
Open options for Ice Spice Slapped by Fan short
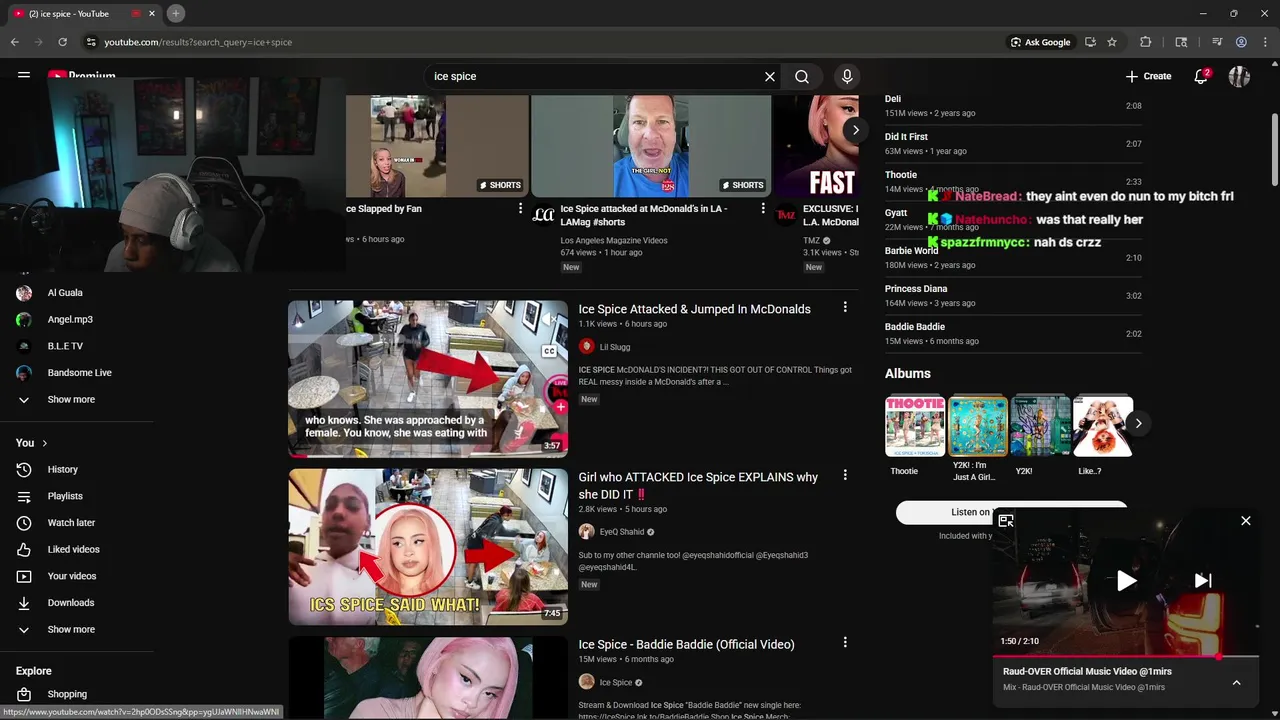click(520, 209)
